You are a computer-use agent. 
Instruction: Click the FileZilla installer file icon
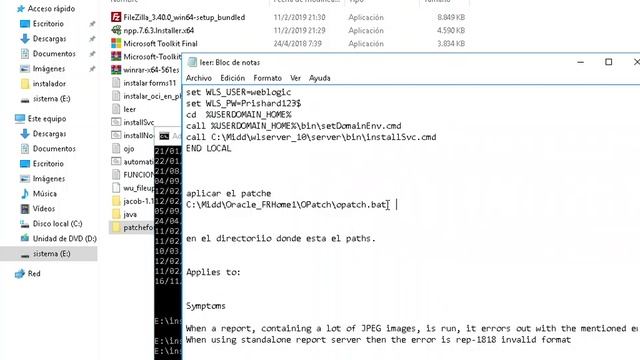tap(116, 17)
